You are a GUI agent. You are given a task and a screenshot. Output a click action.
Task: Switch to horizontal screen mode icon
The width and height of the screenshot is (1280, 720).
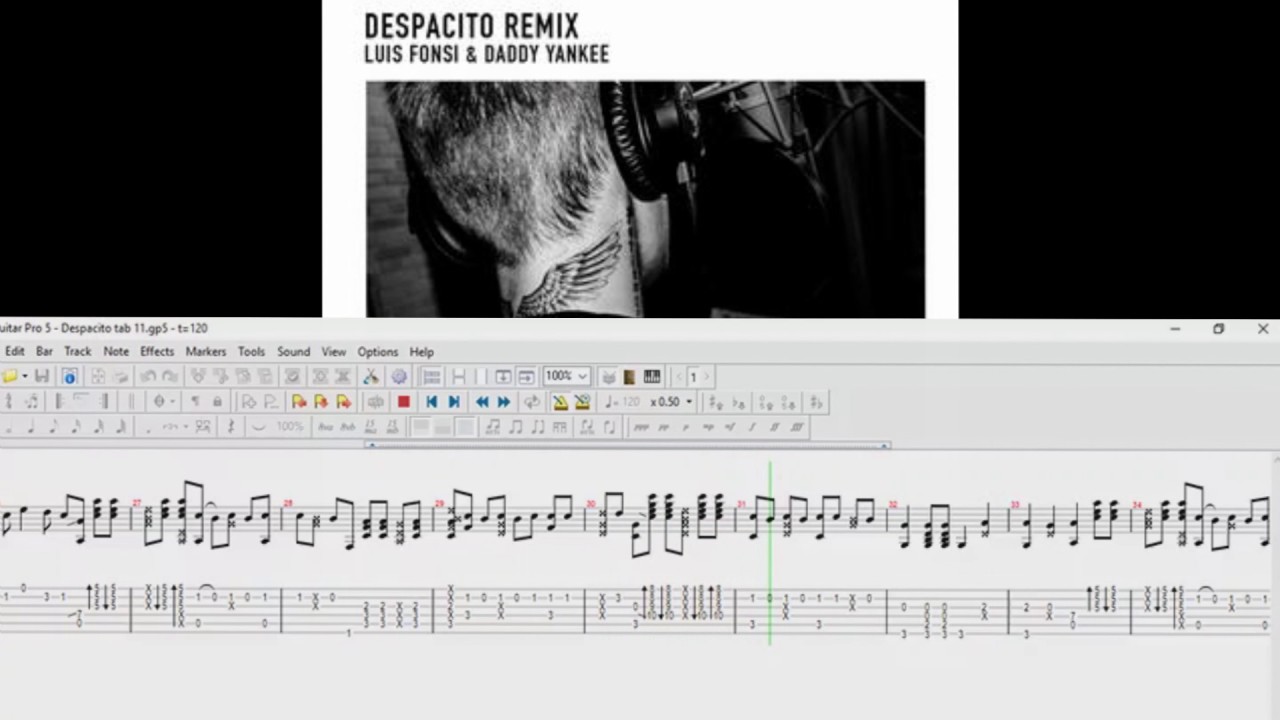click(526, 376)
